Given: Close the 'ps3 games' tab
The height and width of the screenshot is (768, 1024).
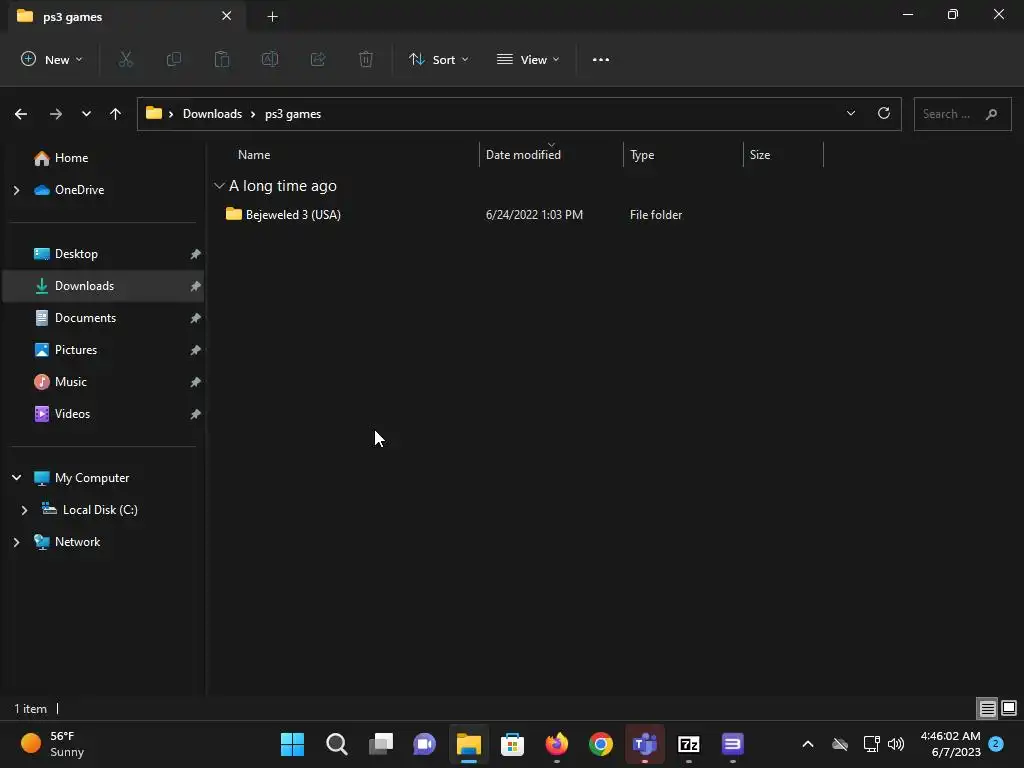Looking at the screenshot, I should click(x=227, y=16).
